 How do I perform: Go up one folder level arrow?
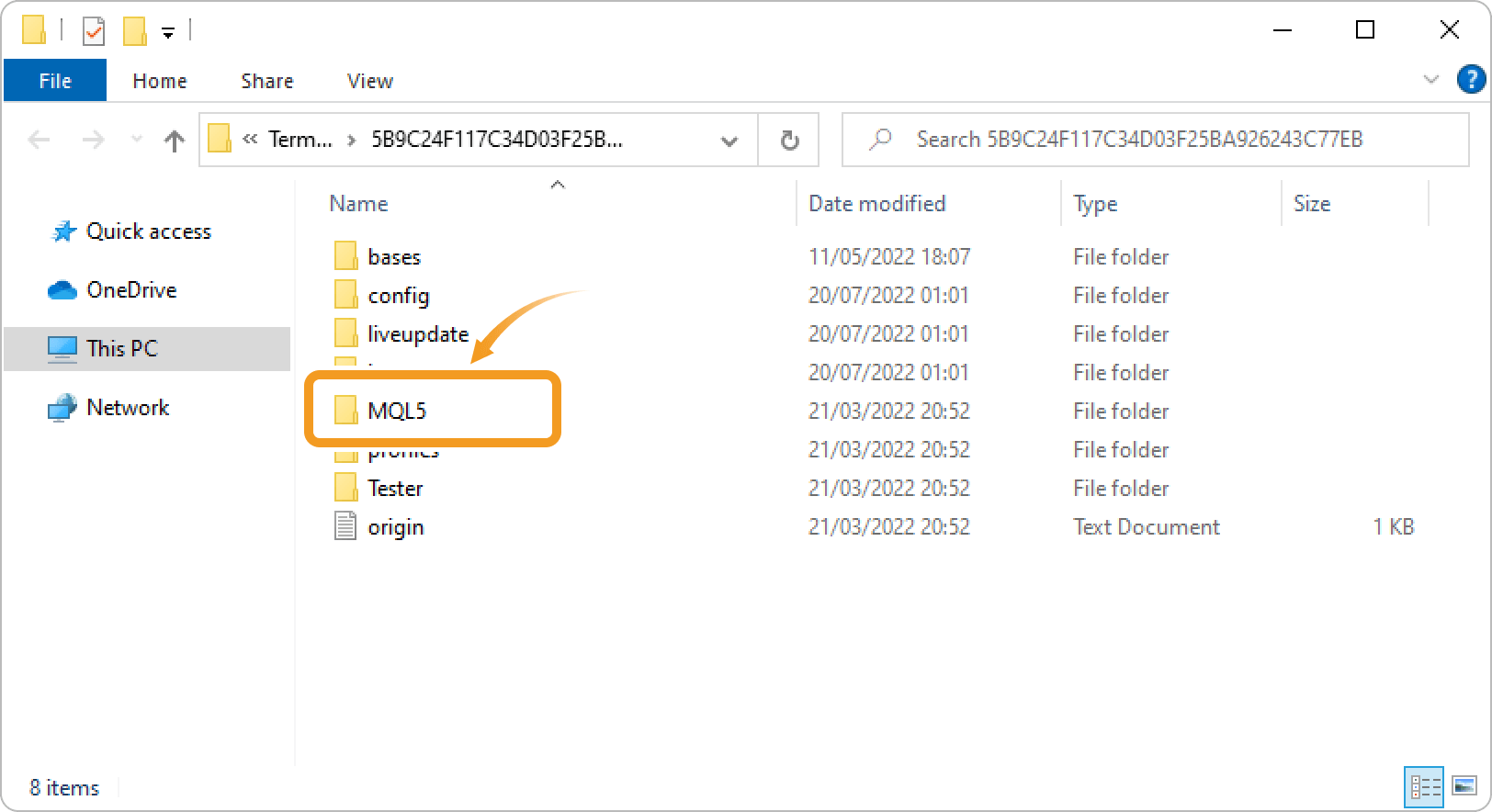pyautogui.click(x=174, y=141)
